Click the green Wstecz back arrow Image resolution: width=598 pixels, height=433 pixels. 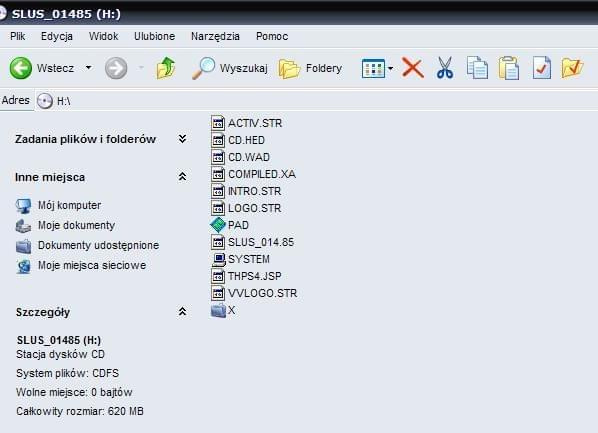tap(21, 68)
